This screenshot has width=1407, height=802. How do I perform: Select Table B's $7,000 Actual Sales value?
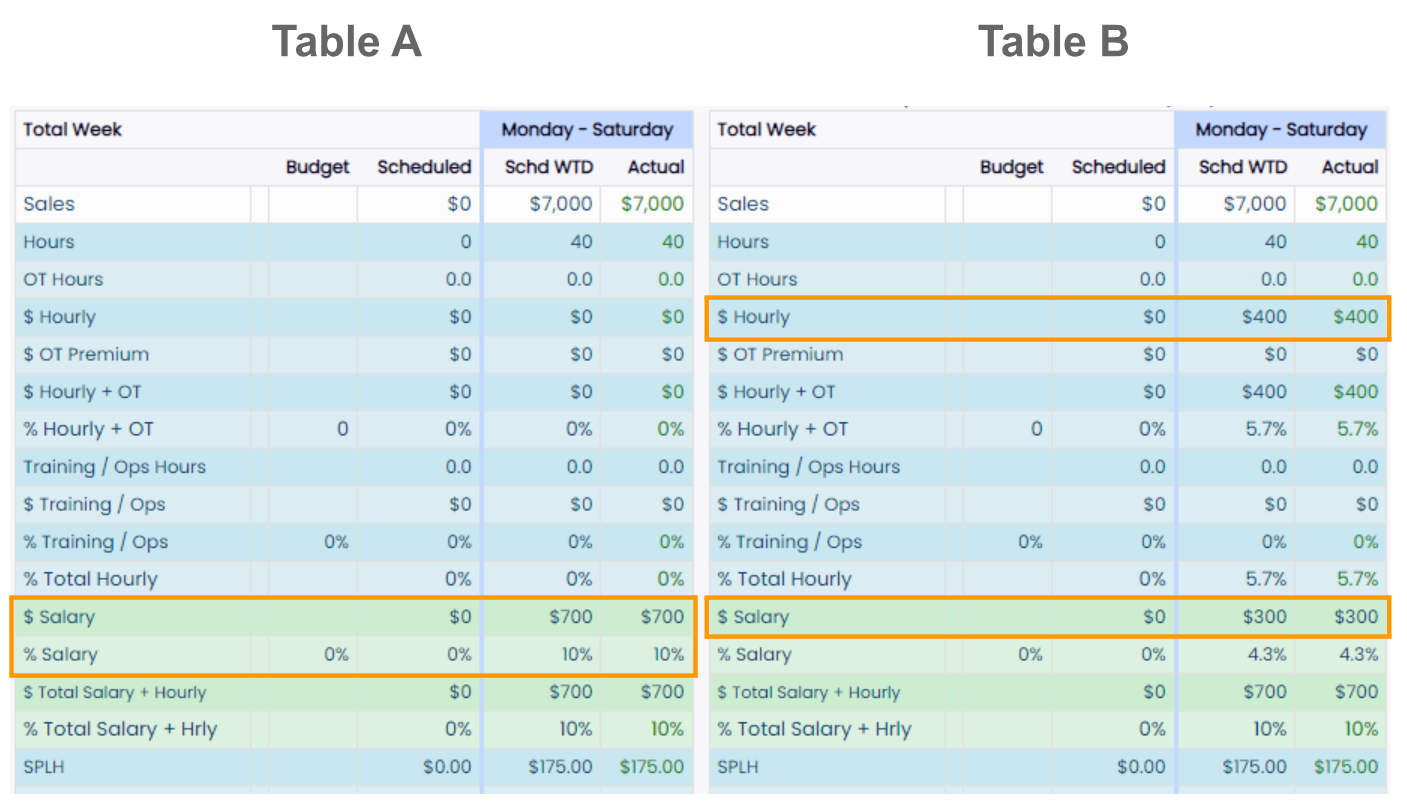tap(1346, 204)
